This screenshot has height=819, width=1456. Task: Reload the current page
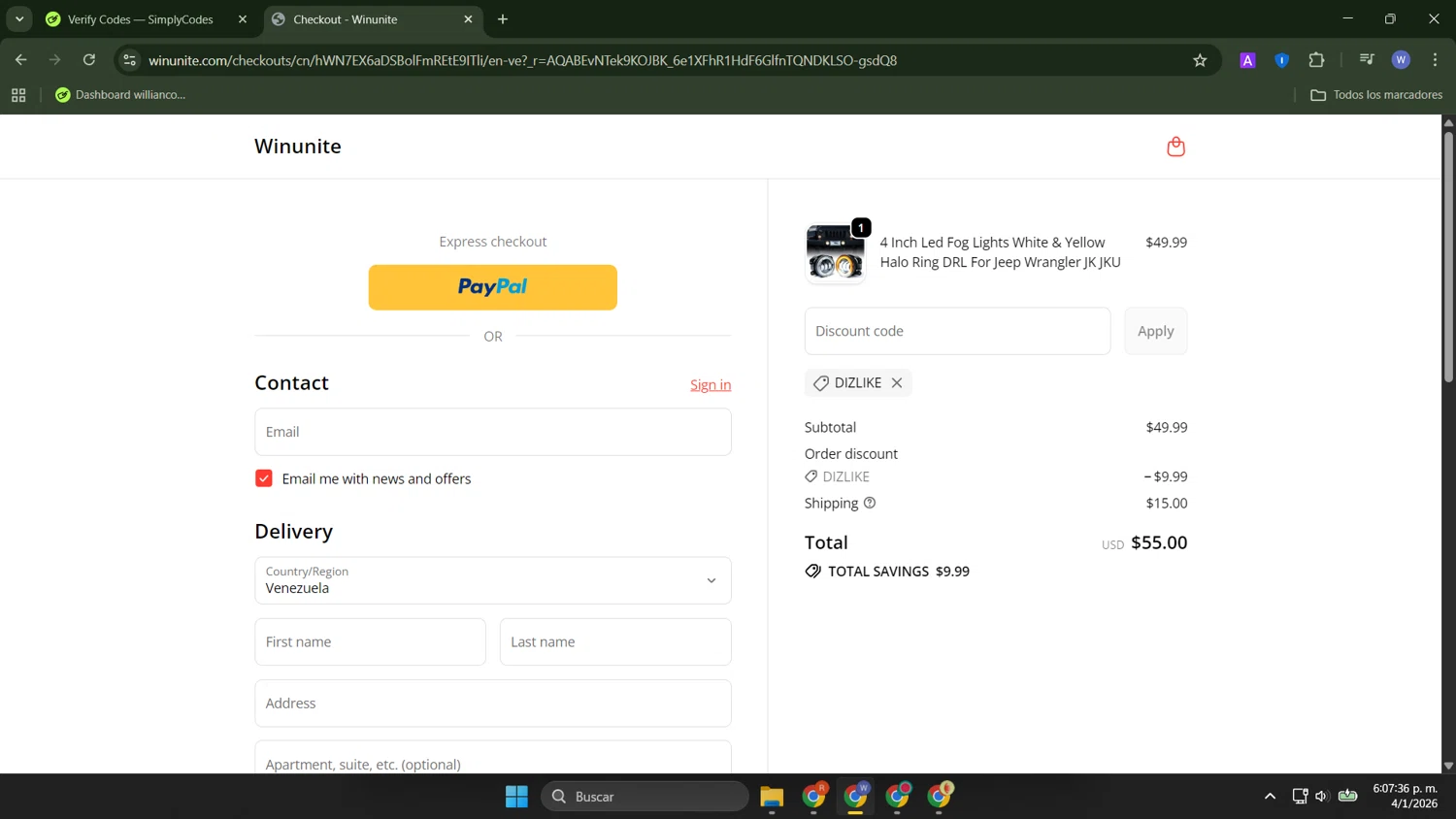(x=89, y=60)
